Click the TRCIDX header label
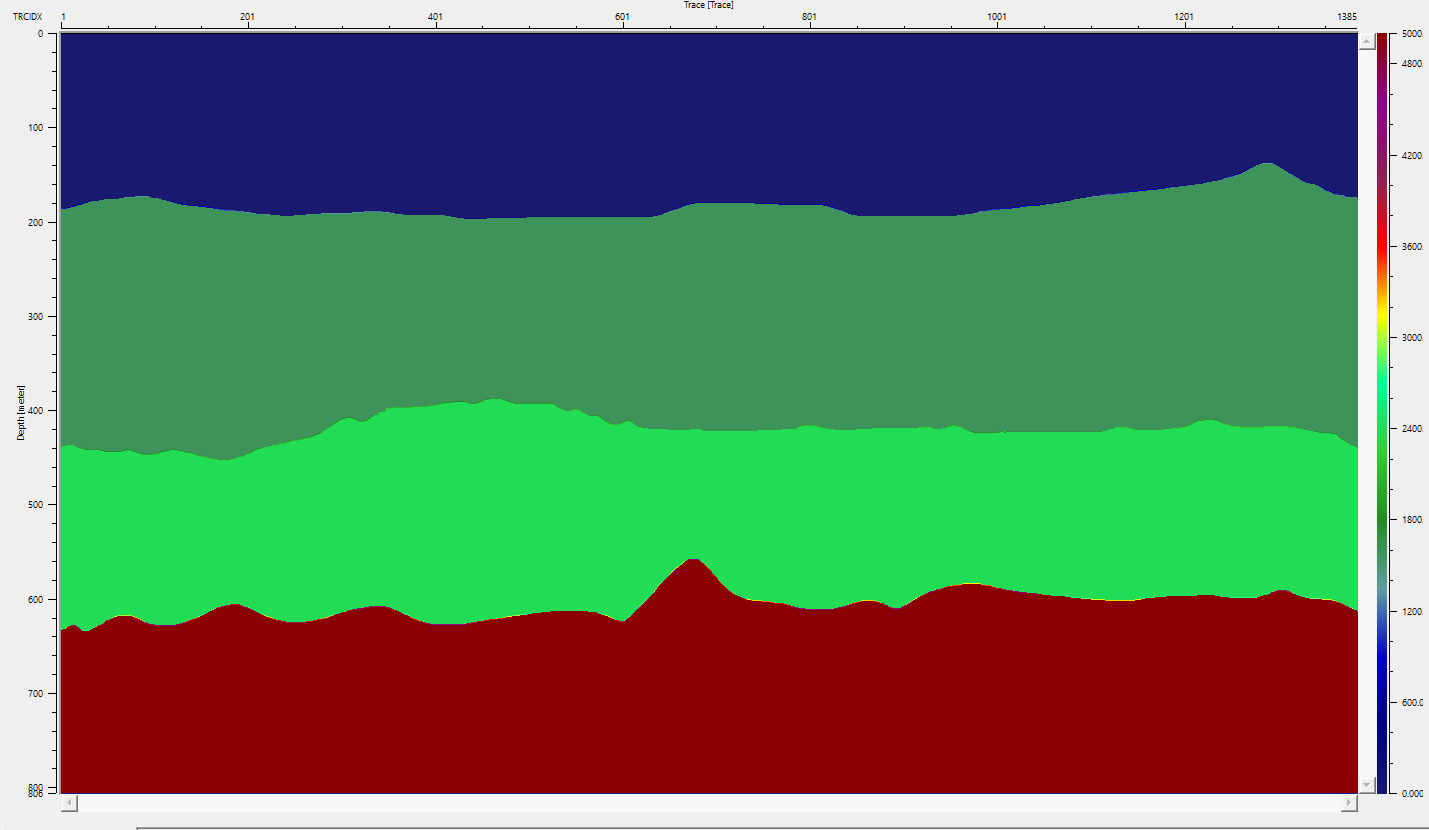Image resolution: width=1429 pixels, height=830 pixels. coord(26,17)
